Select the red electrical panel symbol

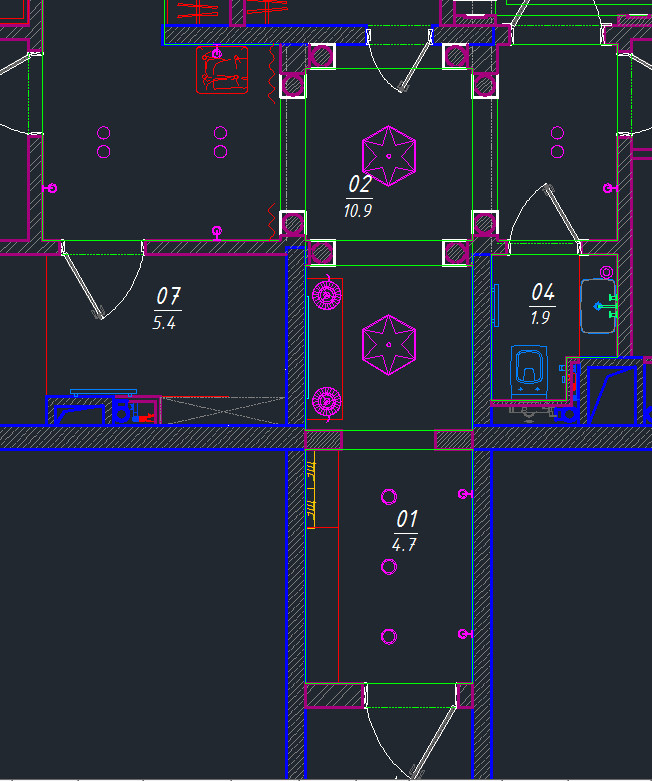pos(221,70)
